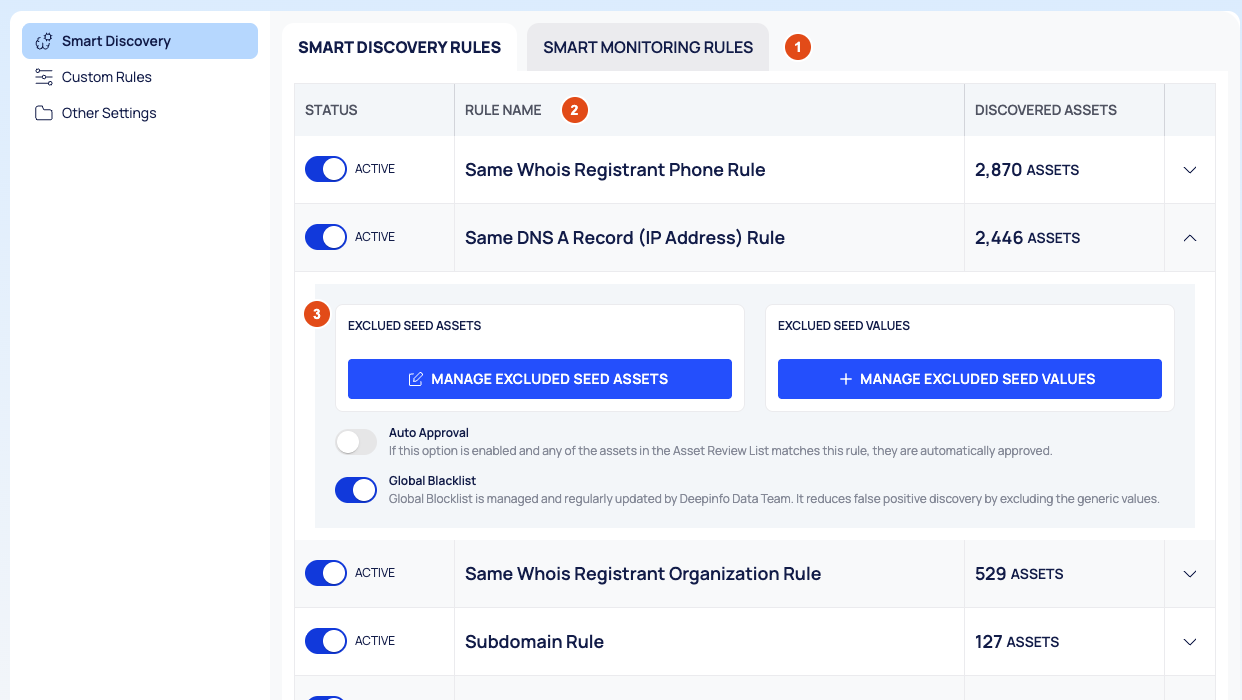Collapse Same DNS A Record Rule row

[1190, 238]
